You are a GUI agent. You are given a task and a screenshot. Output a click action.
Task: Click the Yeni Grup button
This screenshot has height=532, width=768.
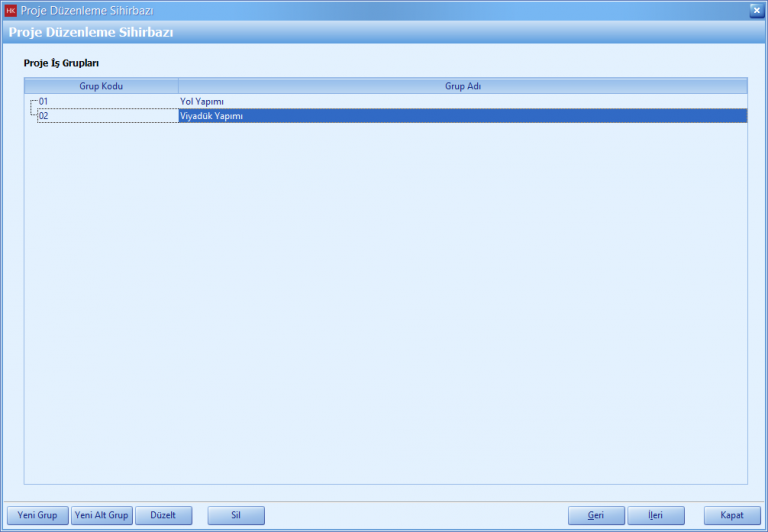point(37,515)
